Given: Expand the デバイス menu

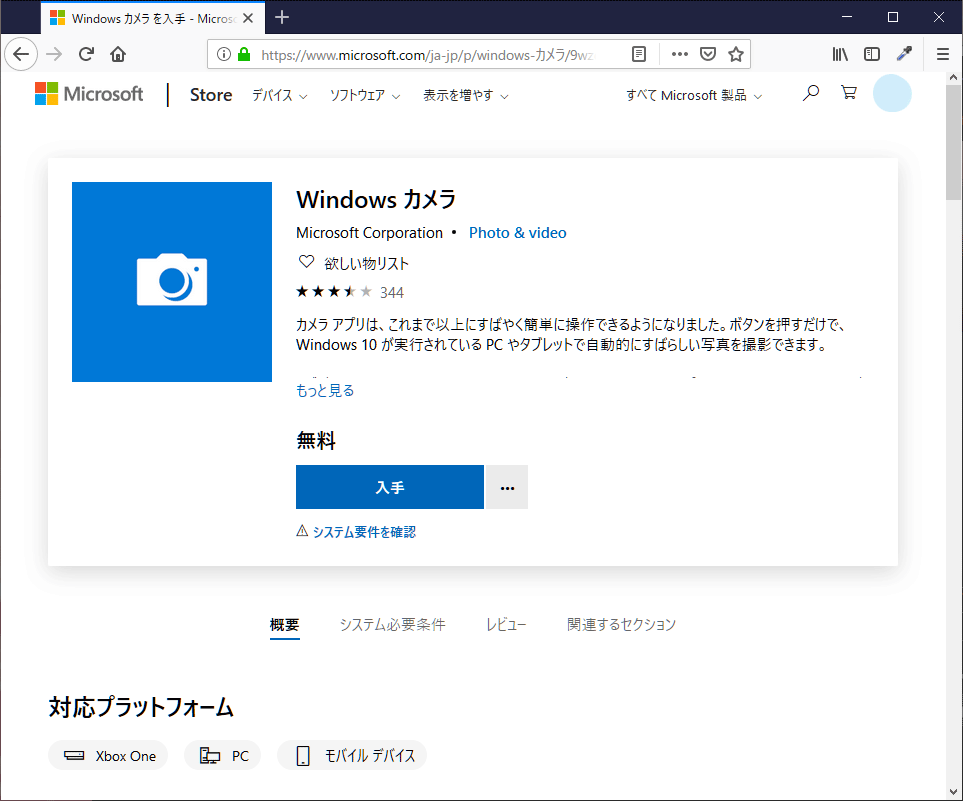Looking at the screenshot, I should click(x=279, y=95).
